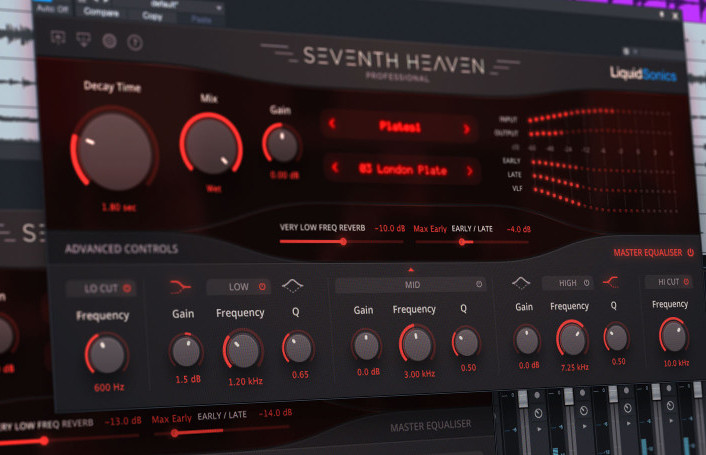Toggle the MID band power button
706x455 pixels.
[479, 284]
